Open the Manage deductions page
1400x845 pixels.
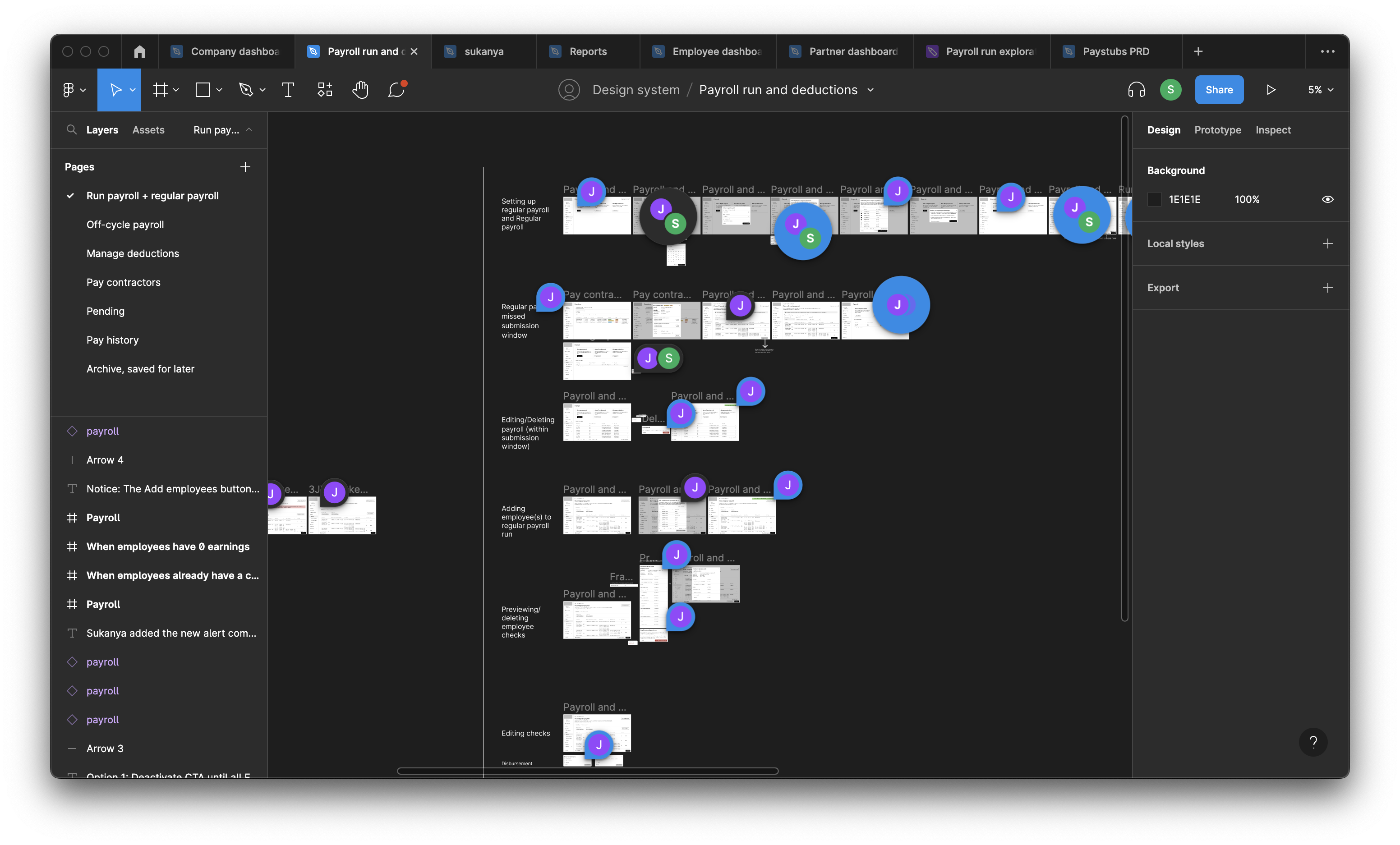pyautogui.click(x=133, y=253)
